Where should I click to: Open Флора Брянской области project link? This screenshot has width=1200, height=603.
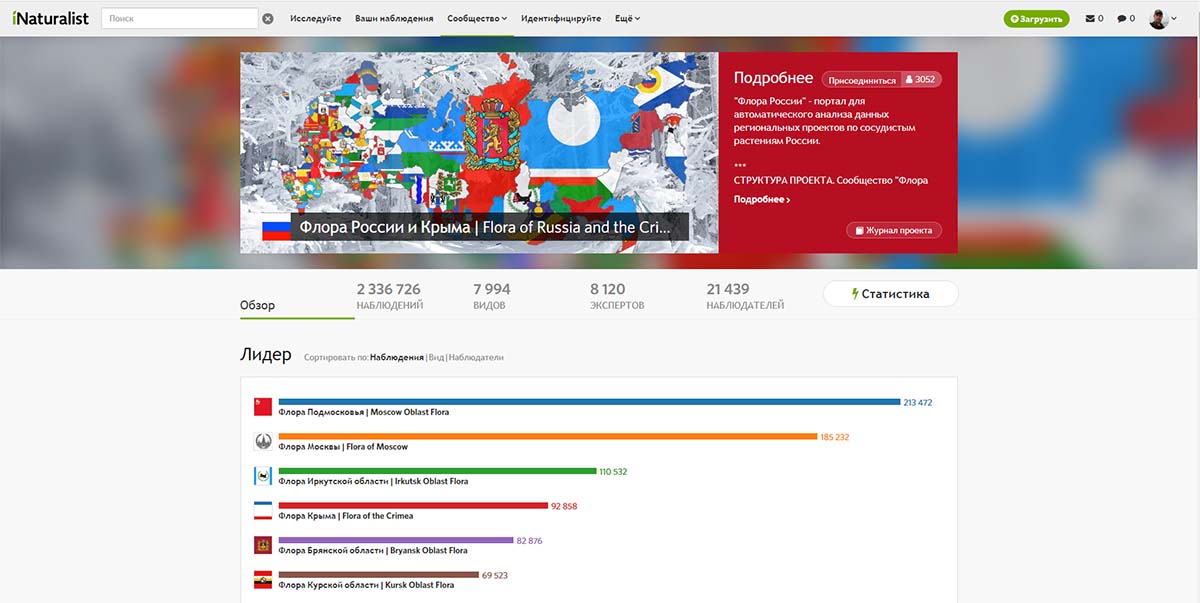373,550
